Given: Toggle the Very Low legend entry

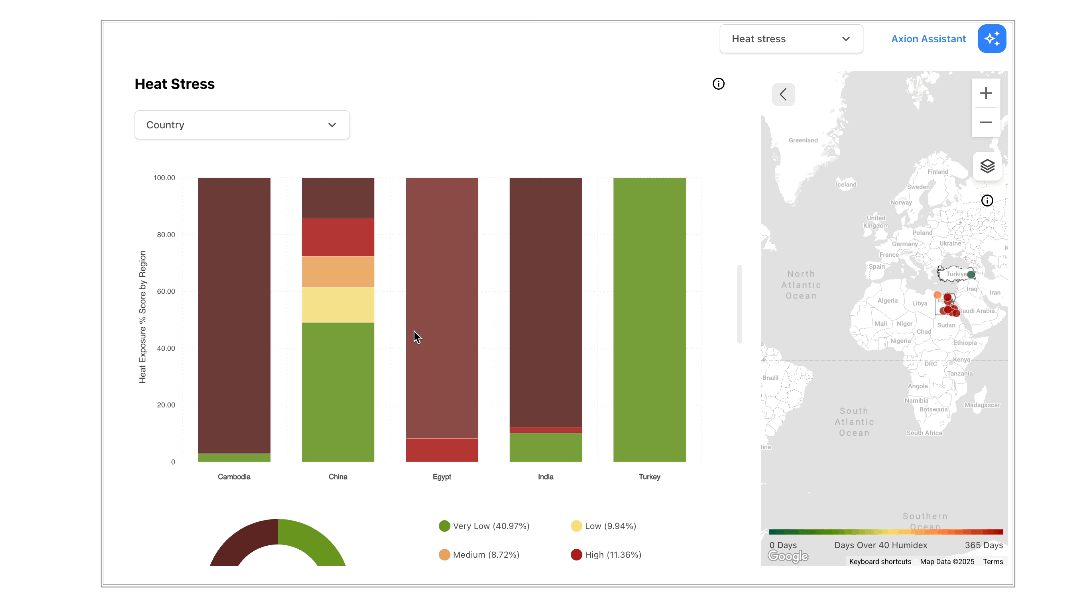Looking at the screenshot, I should tap(484, 526).
